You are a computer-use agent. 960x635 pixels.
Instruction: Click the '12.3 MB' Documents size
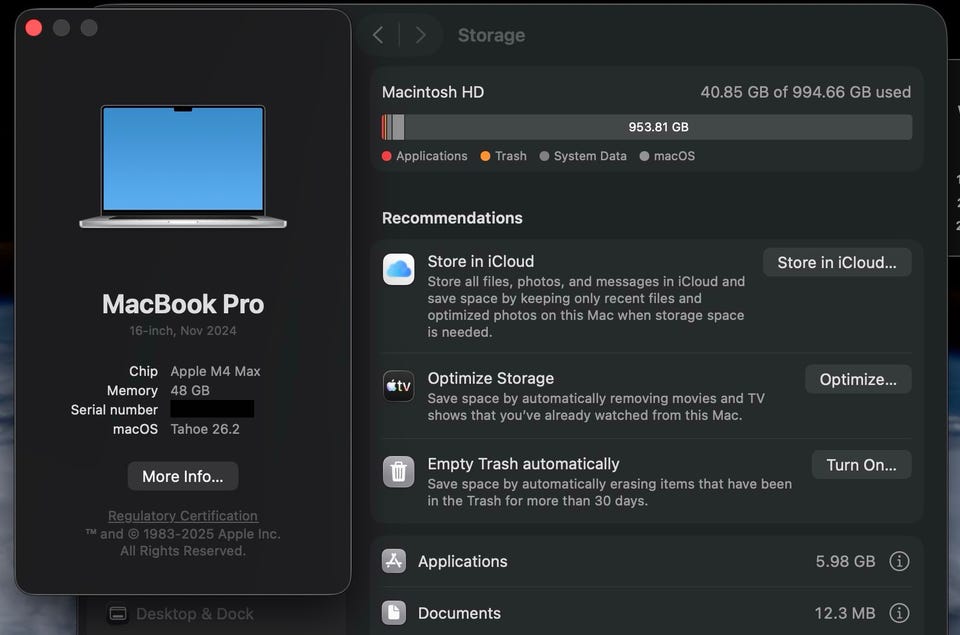click(x=844, y=613)
